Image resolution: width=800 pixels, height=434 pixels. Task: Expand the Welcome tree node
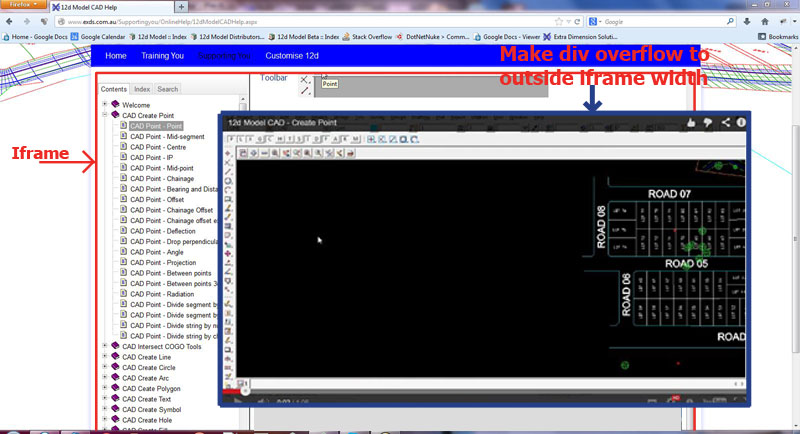coord(105,104)
